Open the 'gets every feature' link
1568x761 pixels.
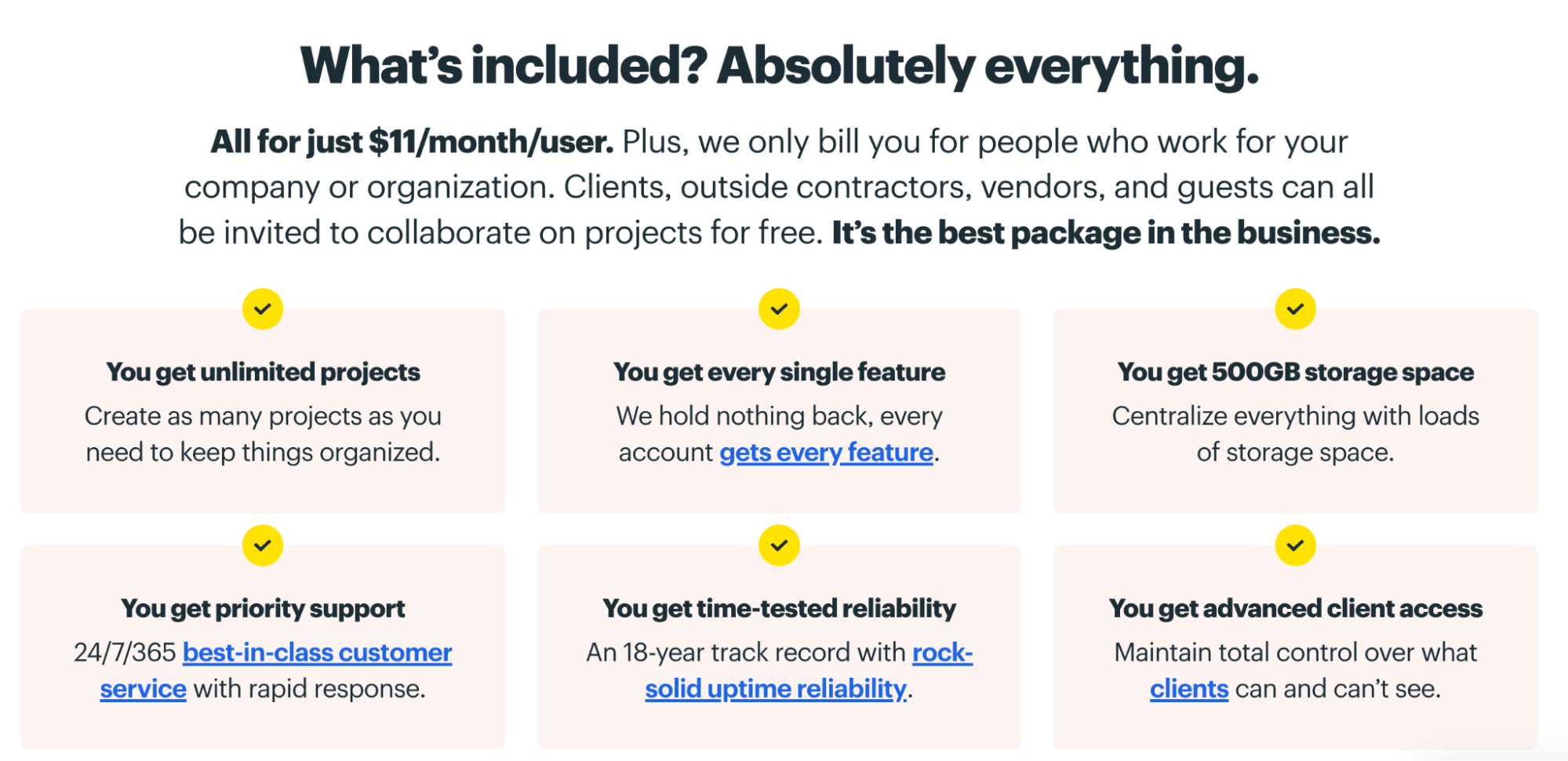[x=826, y=453]
